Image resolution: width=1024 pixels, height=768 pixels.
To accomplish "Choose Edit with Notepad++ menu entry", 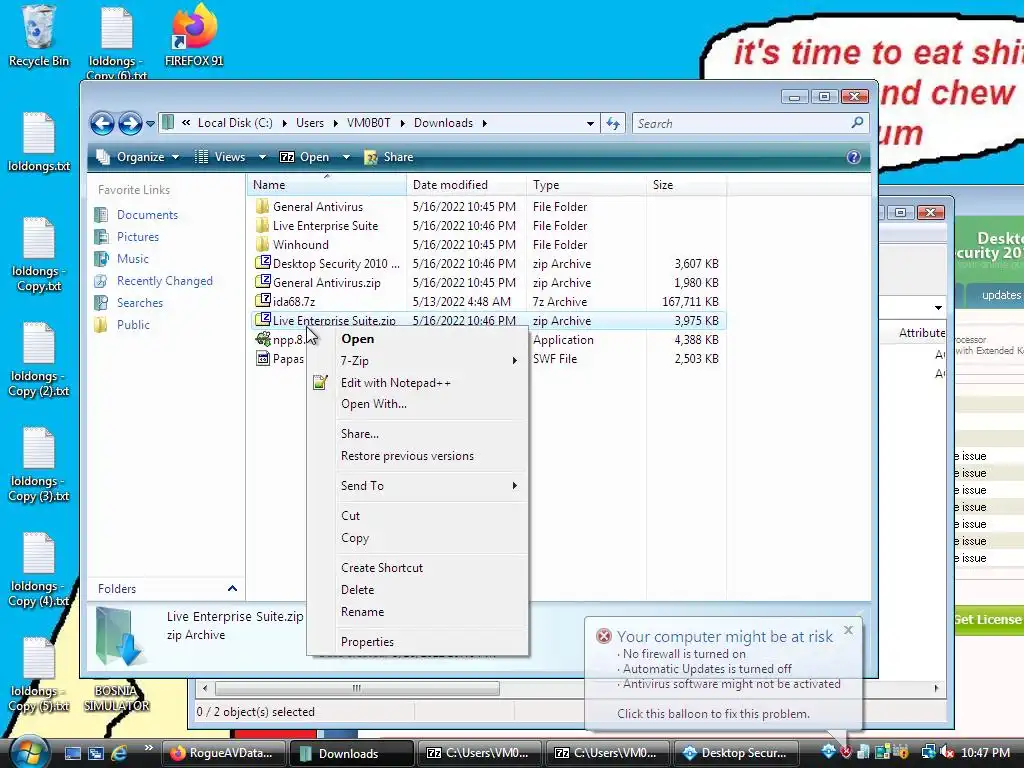I will tap(418, 383).
